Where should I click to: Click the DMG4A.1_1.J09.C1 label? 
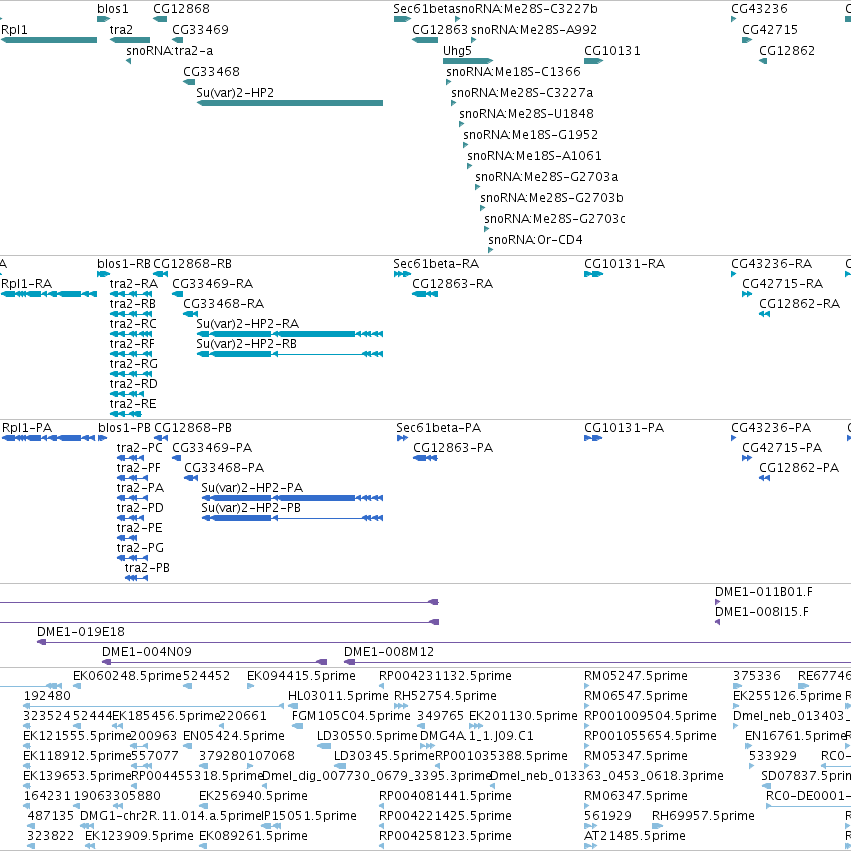pyautogui.click(x=477, y=736)
